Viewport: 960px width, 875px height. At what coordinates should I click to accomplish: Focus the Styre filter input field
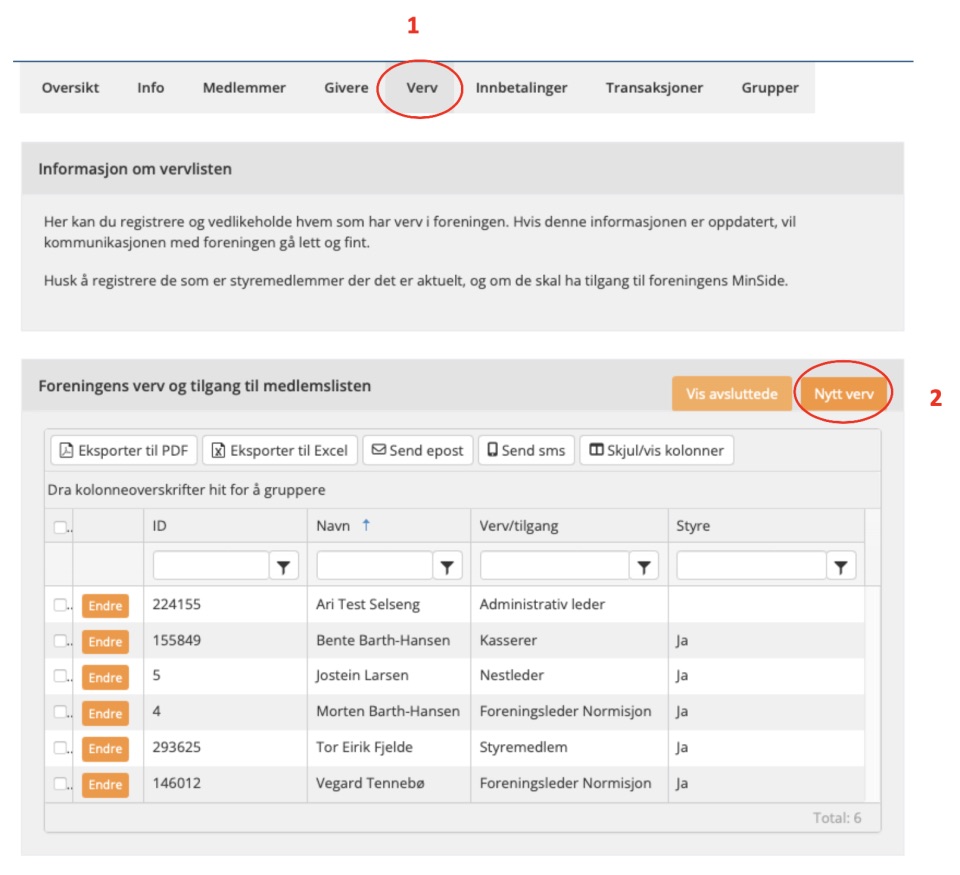point(751,565)
